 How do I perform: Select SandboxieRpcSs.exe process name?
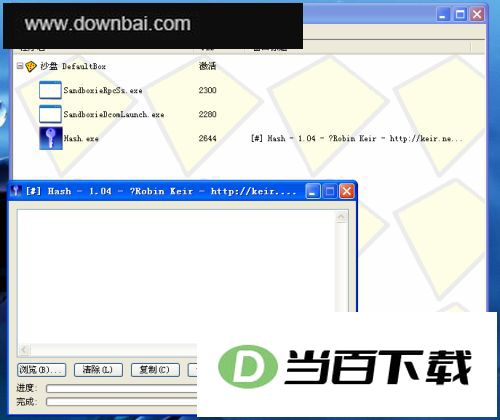pyautogui.click(x=103, y=90)
